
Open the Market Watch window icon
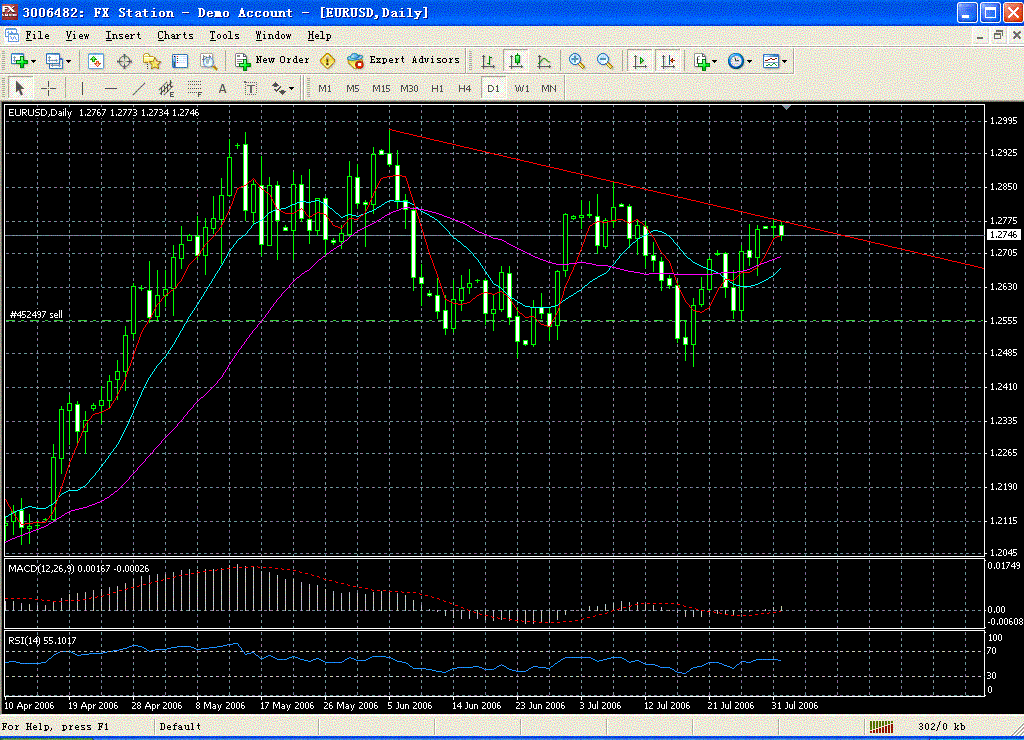coord(96,61)
